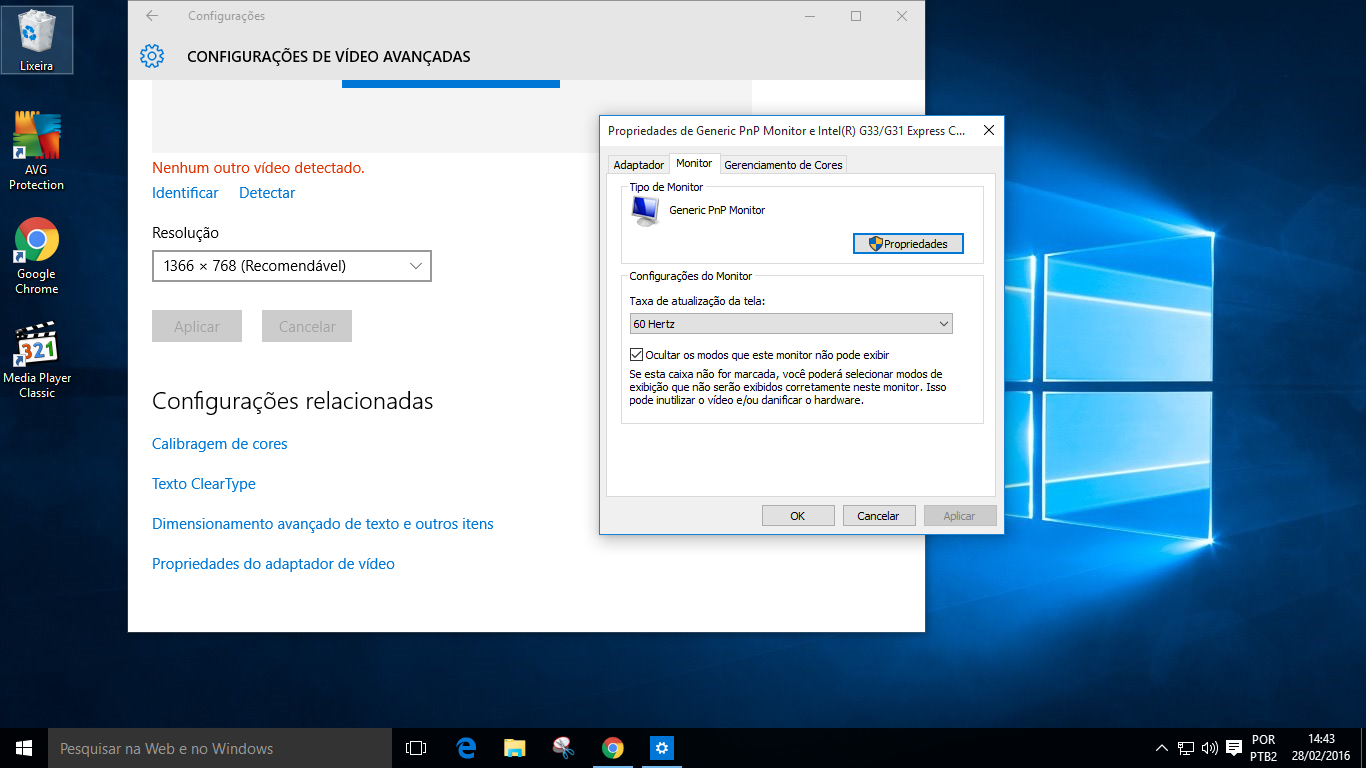
Task: Maximize the Configurações window
Action: [856, 16]
